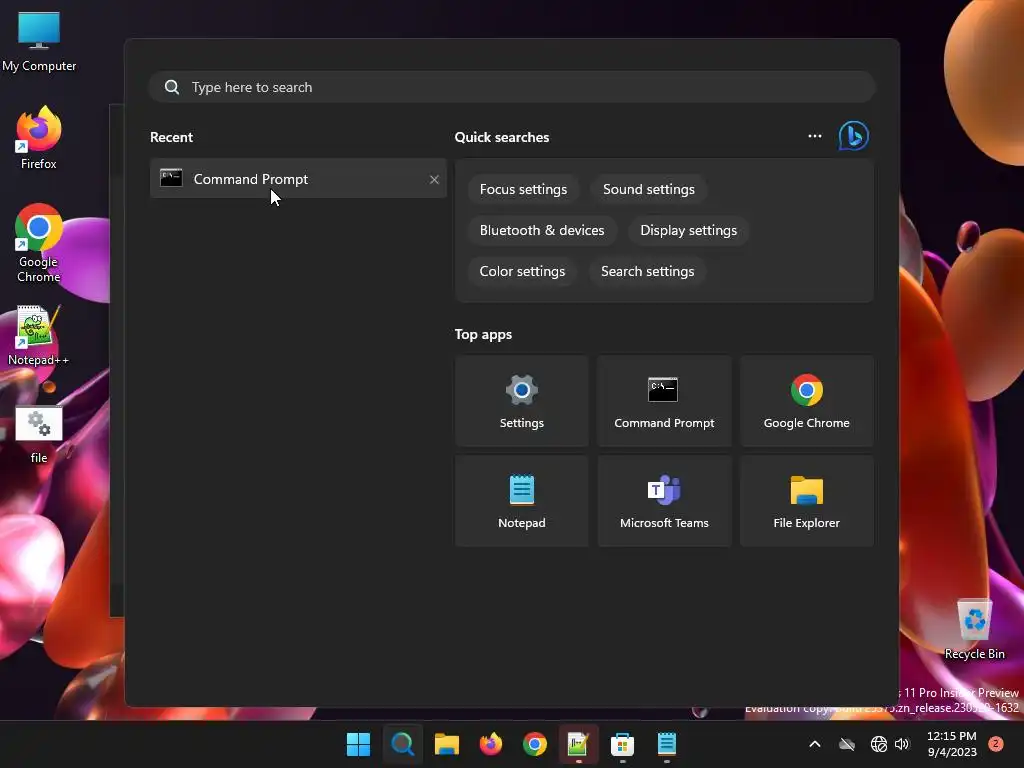Screen dimensions: 1024x768
Task: Launch Google Chrome from Top apps
Action: click(807, 401)
